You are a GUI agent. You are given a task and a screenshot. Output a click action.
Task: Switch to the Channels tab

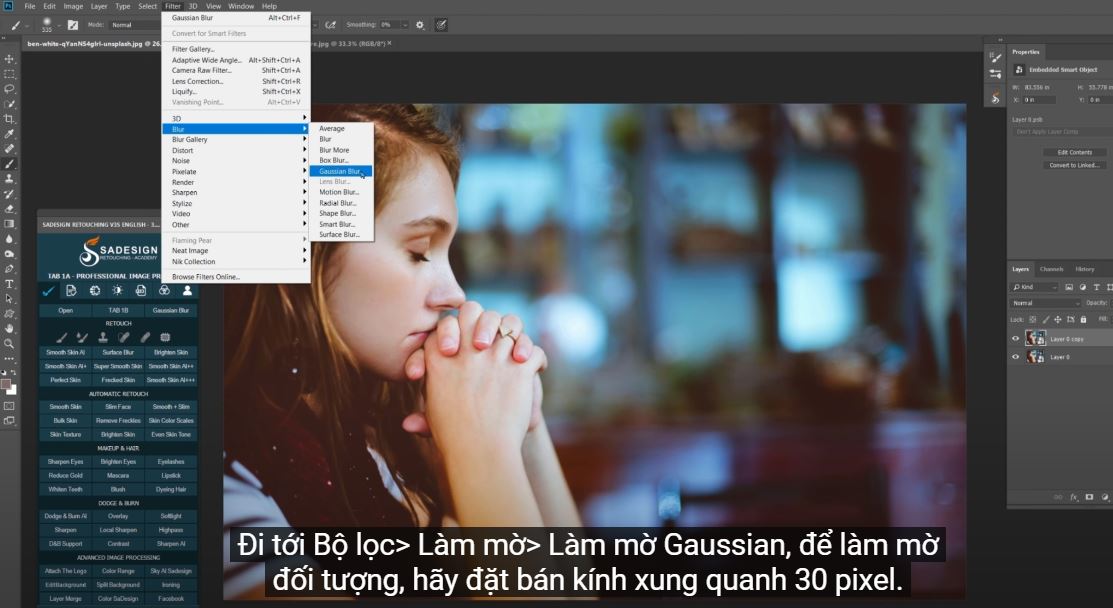pyautogui.click(x=1051, y=269)
